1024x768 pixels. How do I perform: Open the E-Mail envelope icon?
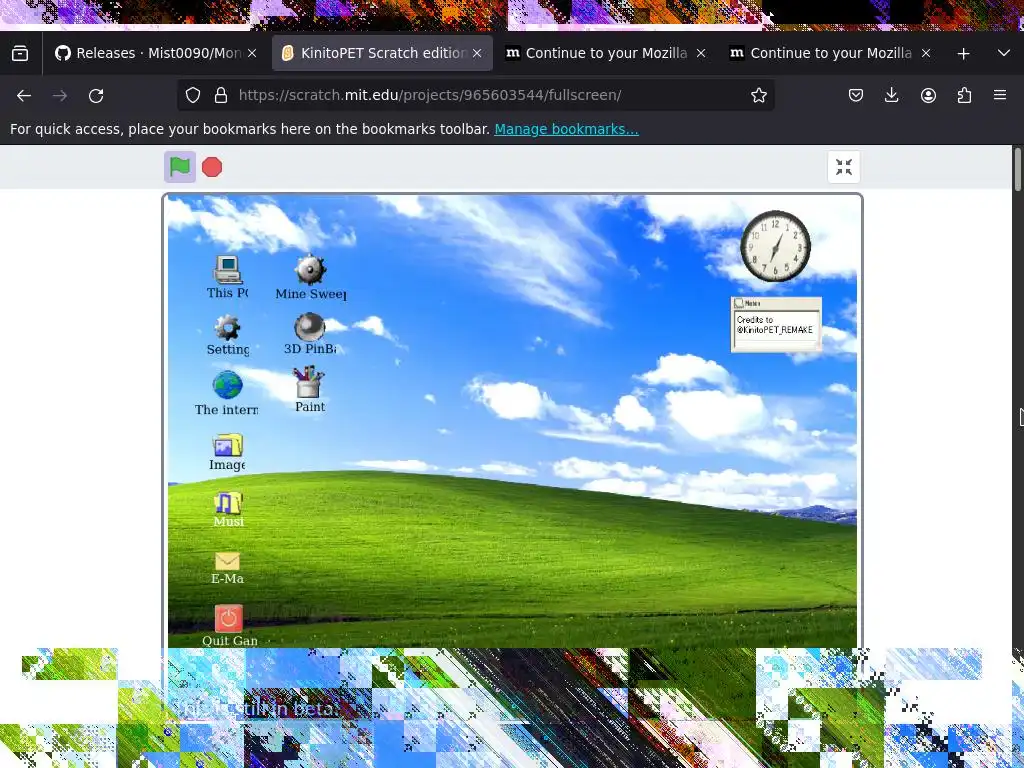227,568
